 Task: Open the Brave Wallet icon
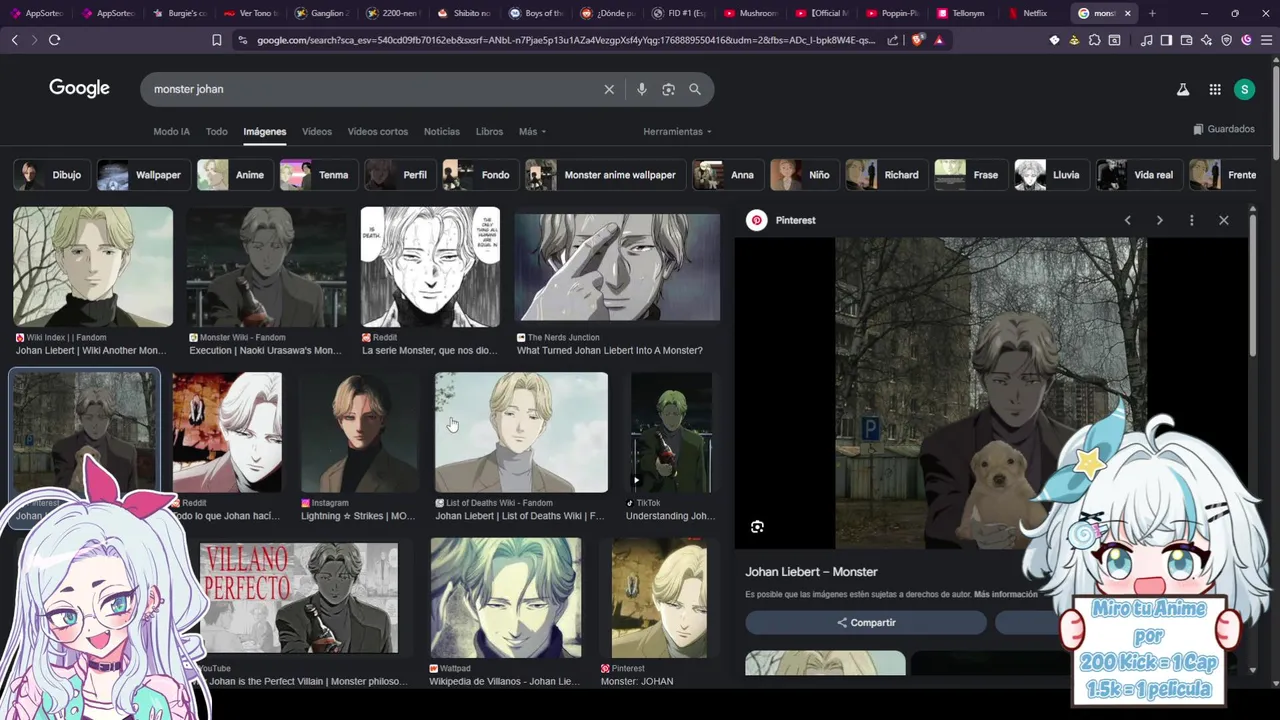[x=1186, y=40]
